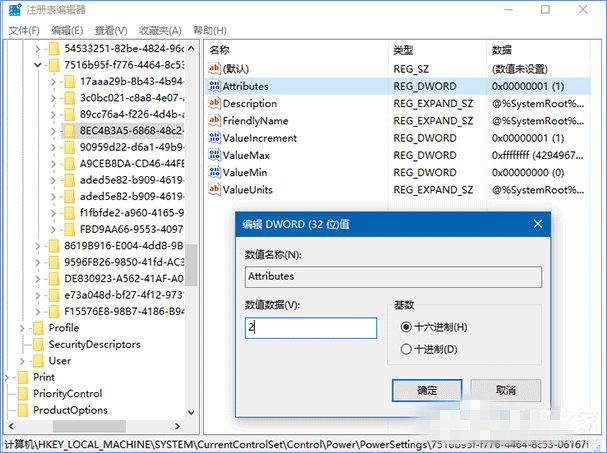Screen dimensions: 607x453
Task: Expand the Profile key in tree
Action: coord(24,328)
